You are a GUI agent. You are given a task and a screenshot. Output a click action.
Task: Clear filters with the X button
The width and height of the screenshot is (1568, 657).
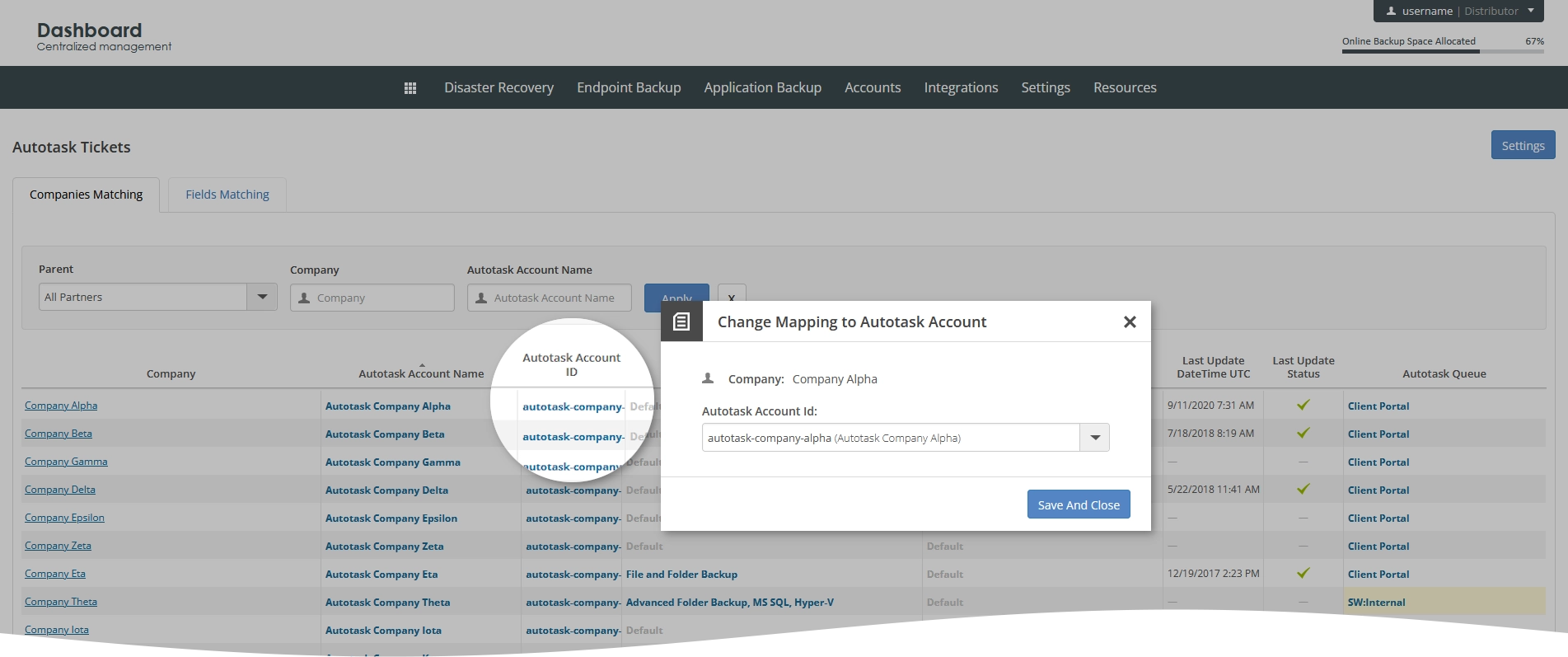732,298
